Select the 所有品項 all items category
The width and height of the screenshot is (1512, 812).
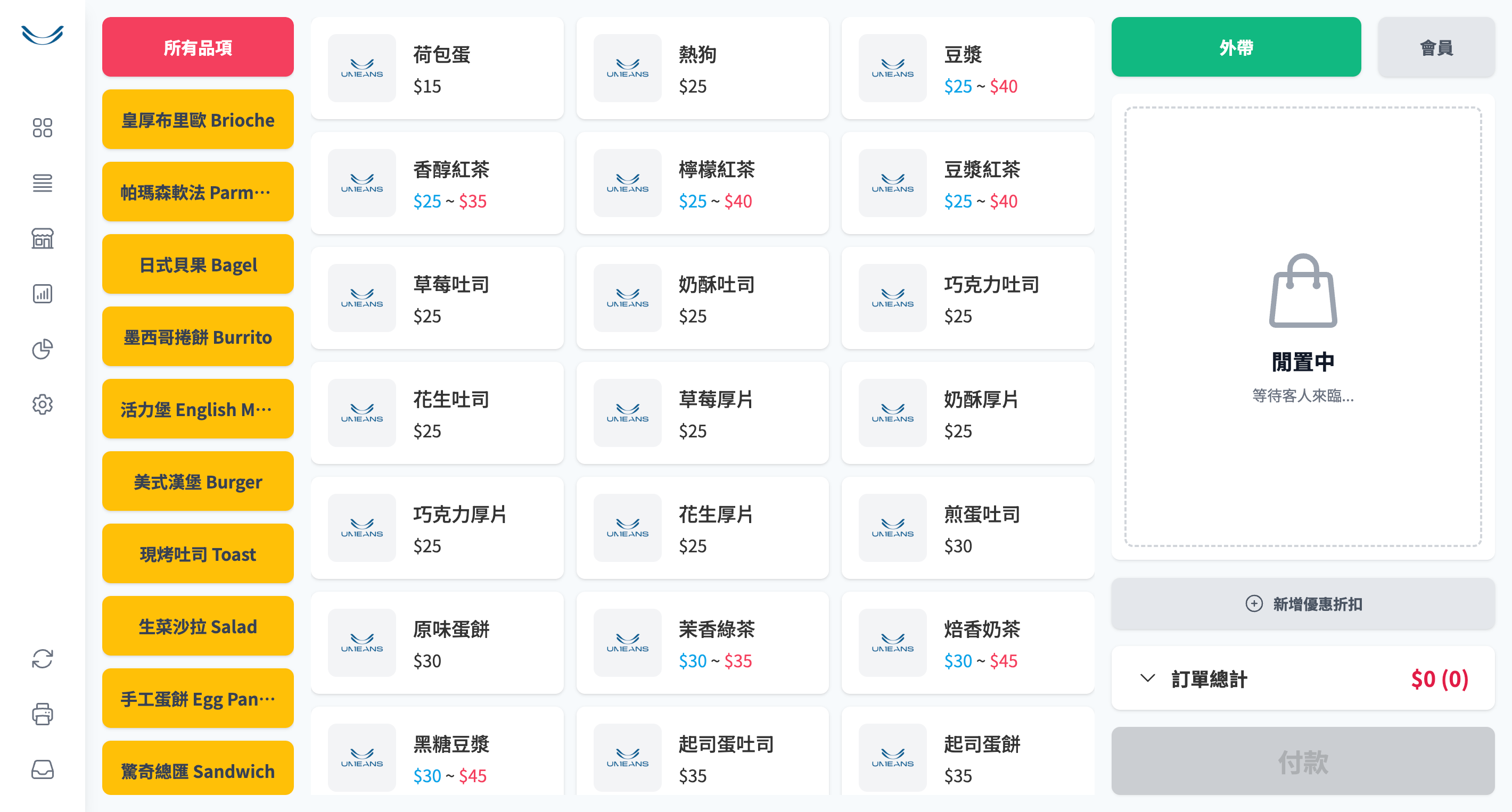(x=198, y=47)
